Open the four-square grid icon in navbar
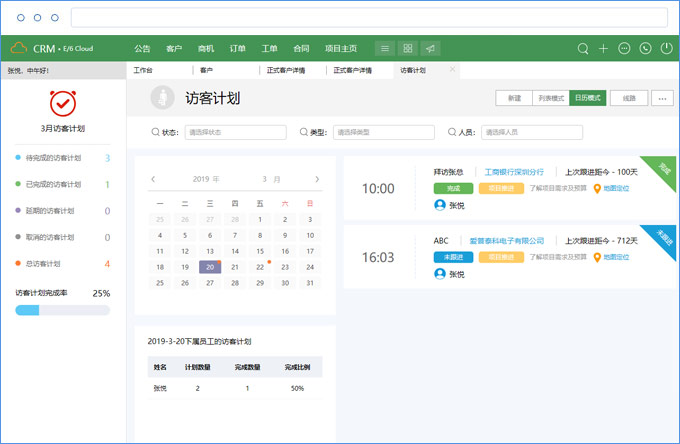This screenshot has height=444, width=680. pos(407,48)
